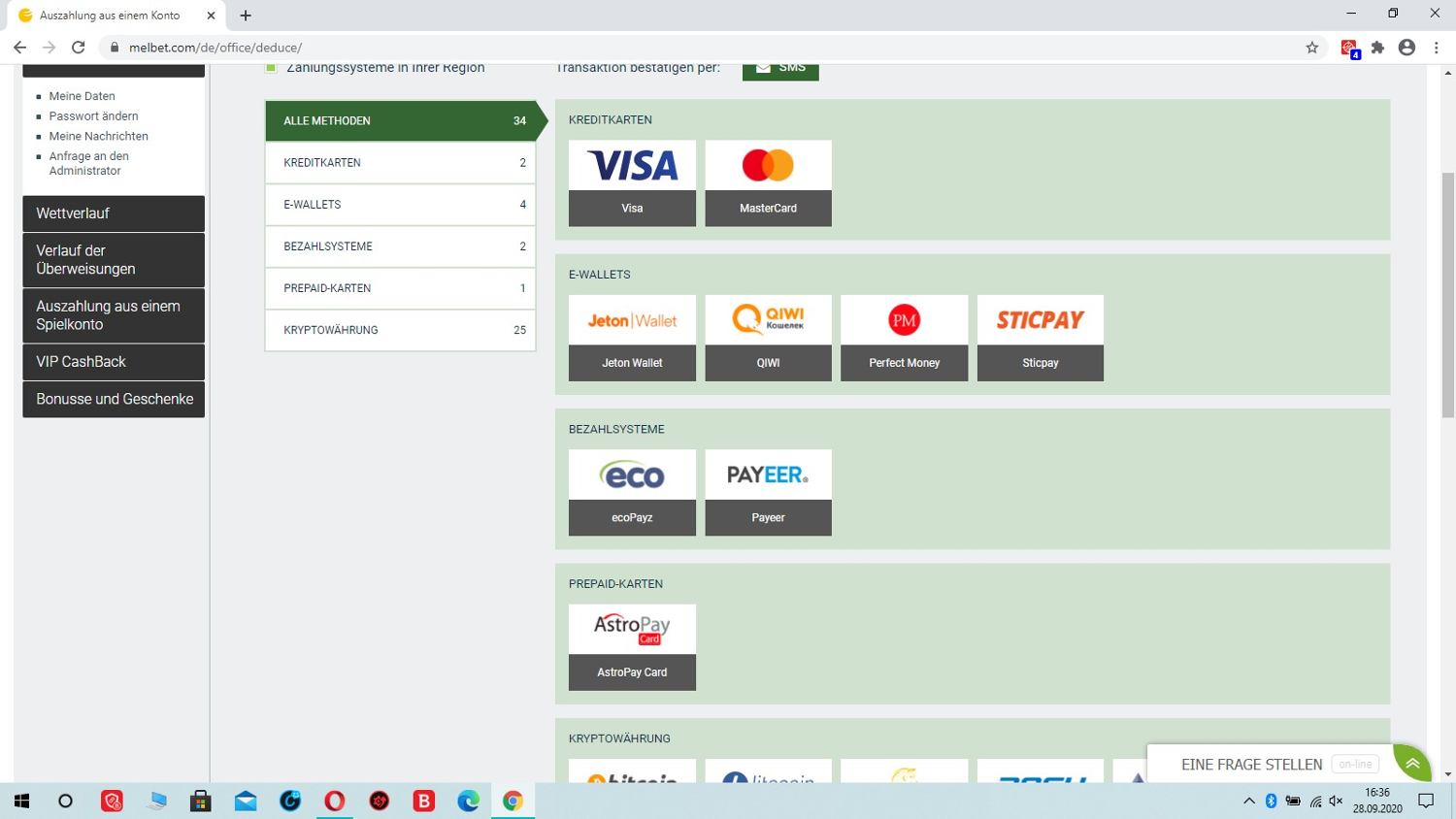This screenshot has height=819, width=1456.
Task: Choose MasterCard as withdrawal method
Action: [x=768, y=182]
